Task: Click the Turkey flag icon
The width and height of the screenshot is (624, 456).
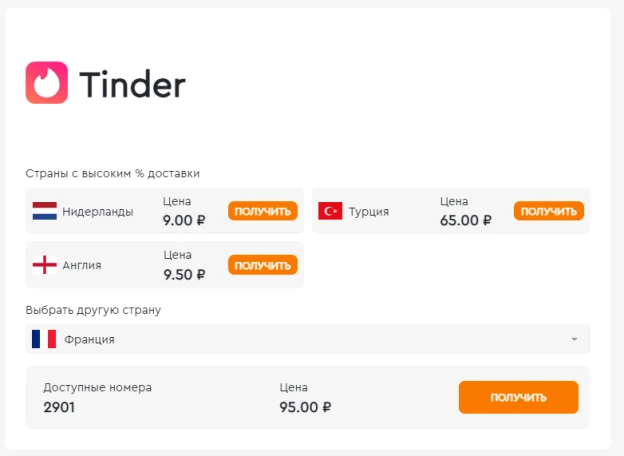Action: pyautogui.click(x=330, y=211)
